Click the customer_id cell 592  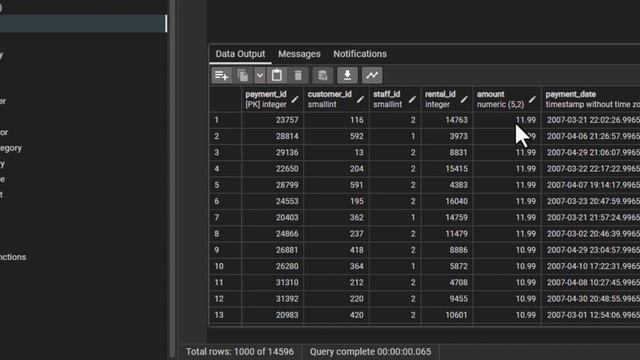336,136
